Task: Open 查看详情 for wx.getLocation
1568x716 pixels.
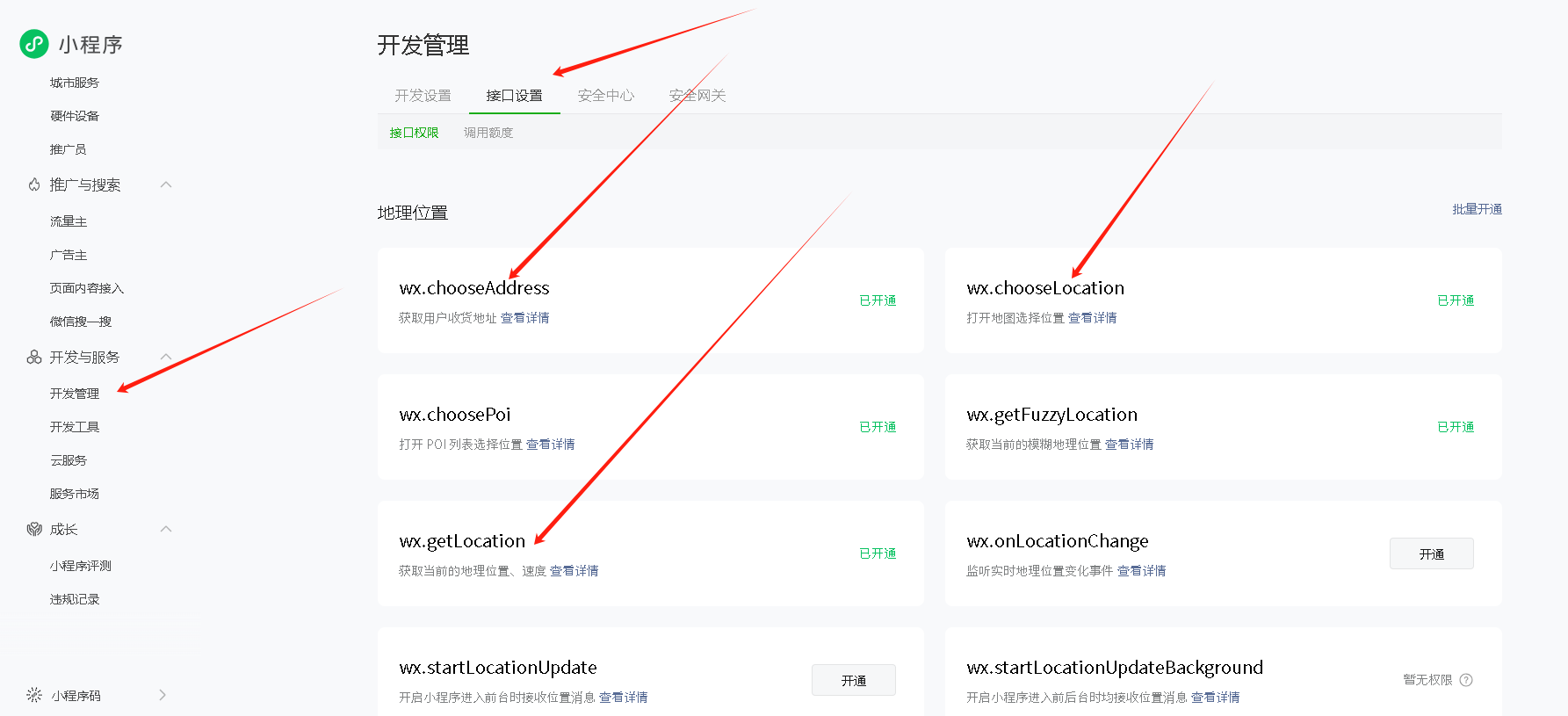Action: 574,571
